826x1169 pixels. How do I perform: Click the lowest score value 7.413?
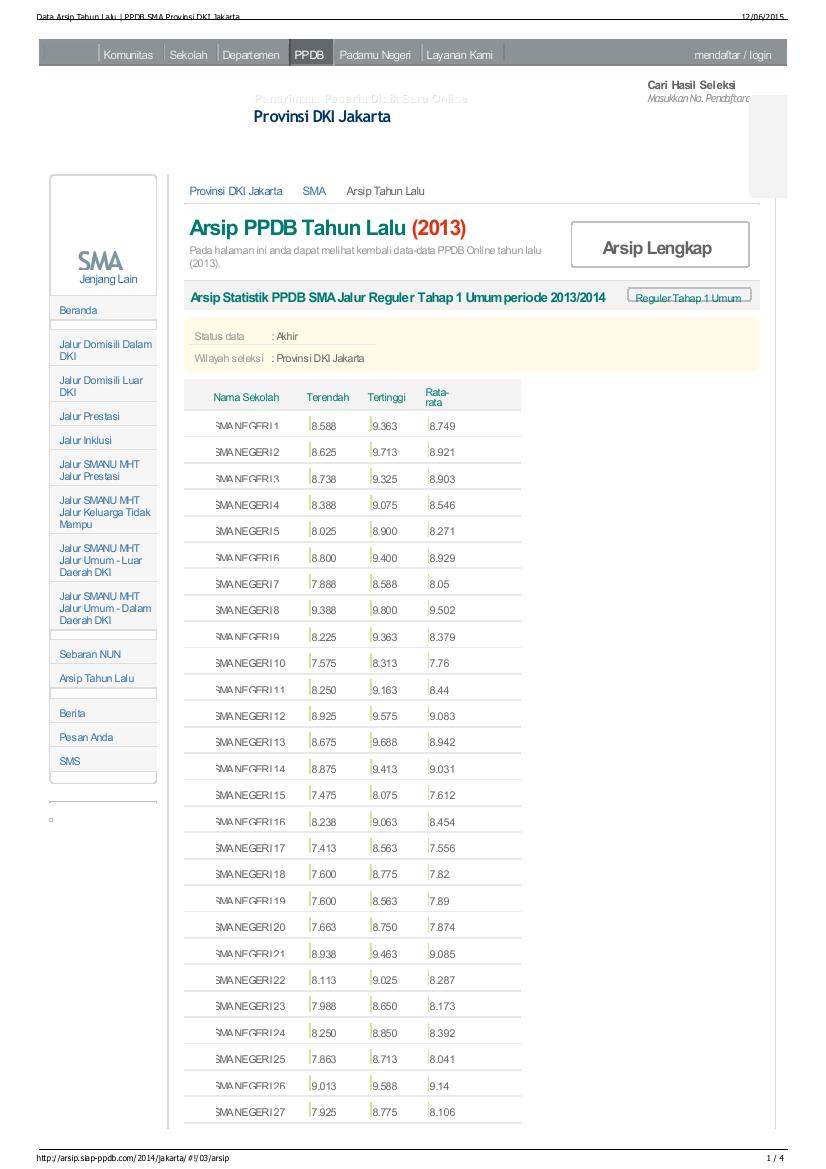point(324,848)
